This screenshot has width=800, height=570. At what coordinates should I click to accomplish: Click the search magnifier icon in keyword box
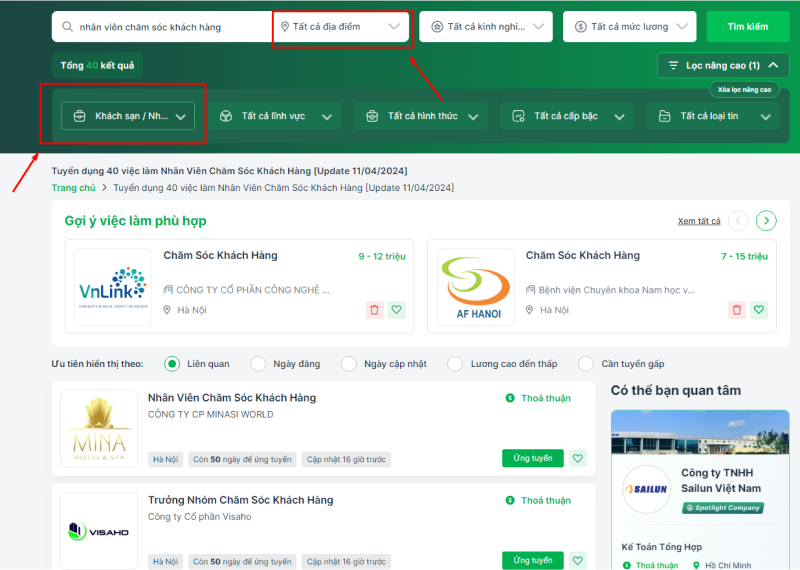click(67, 27)
